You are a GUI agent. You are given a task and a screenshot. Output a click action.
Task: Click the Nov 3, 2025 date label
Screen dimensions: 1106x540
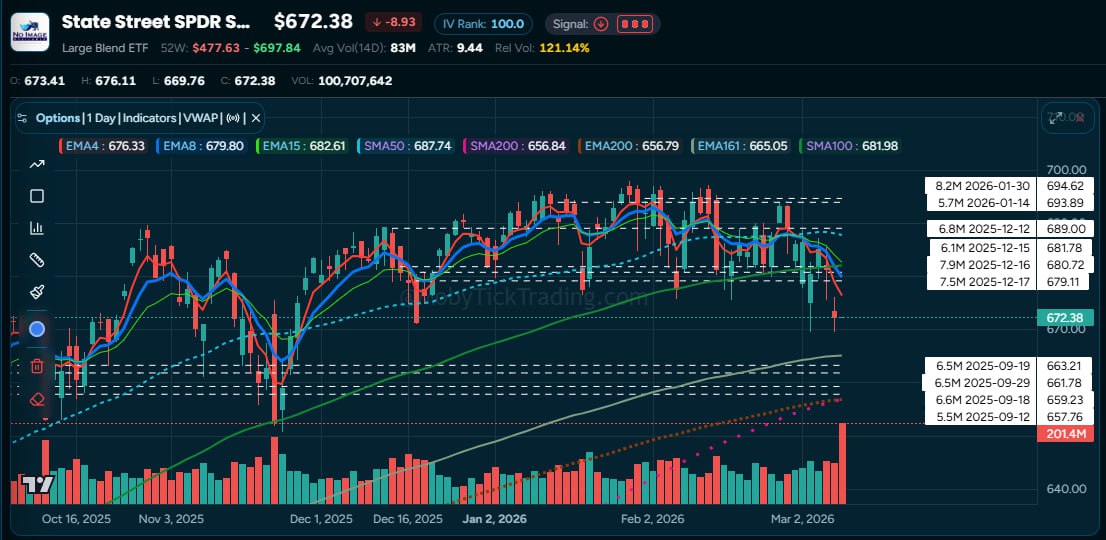171,519
